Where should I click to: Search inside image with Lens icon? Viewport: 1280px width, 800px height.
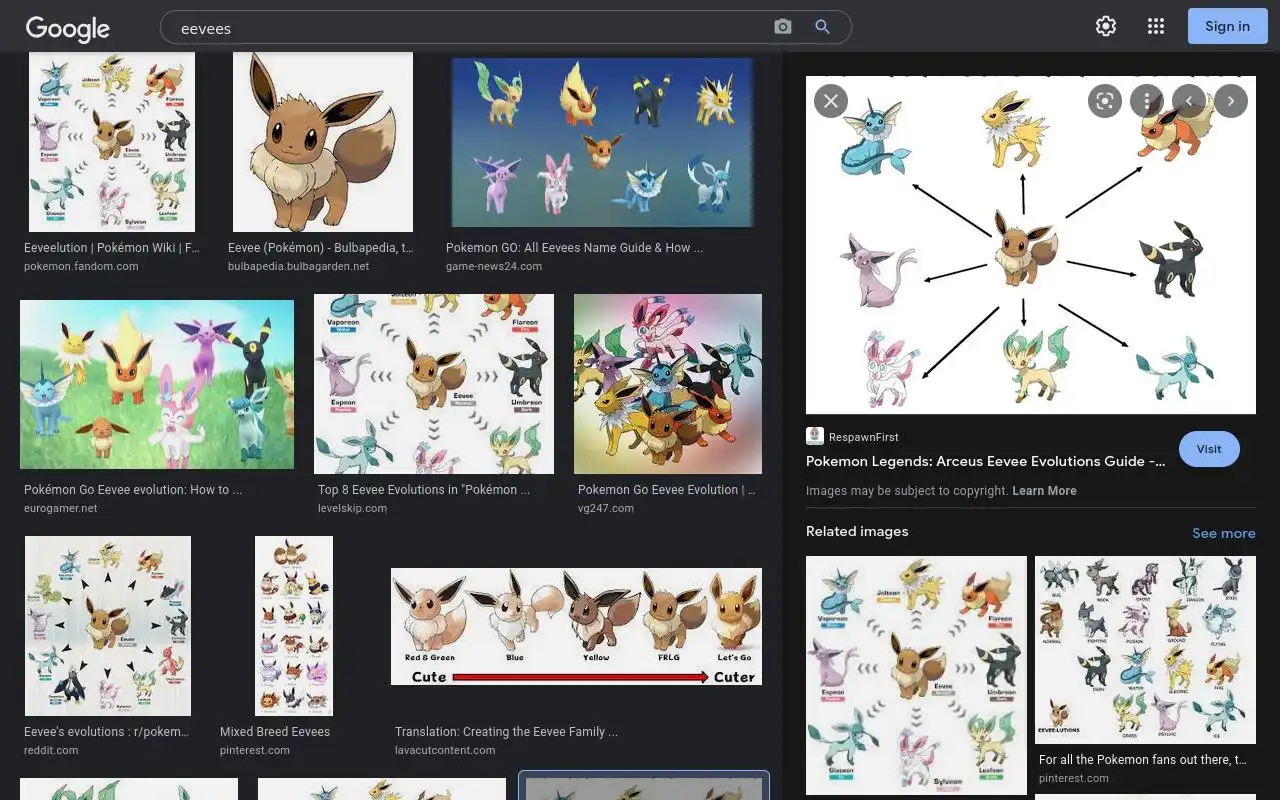pyautogui.click(x=1105, y=101)
